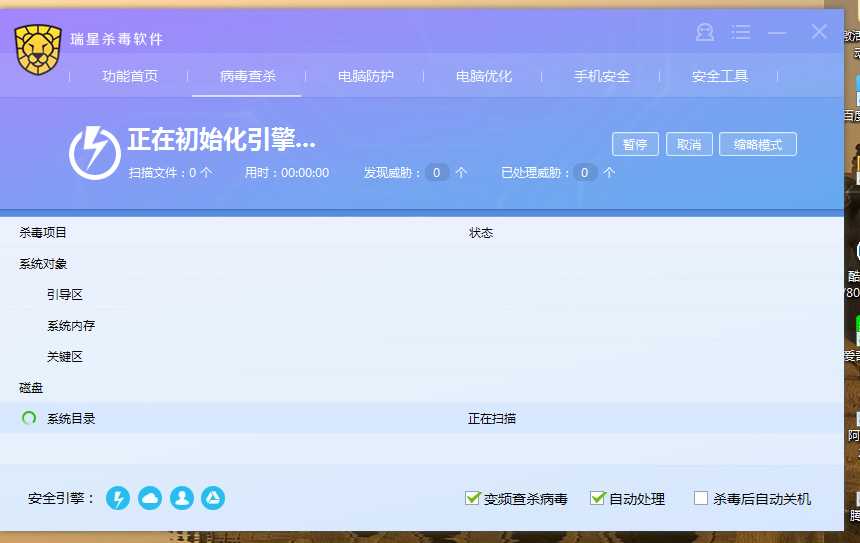This screenshot has width=860, height=543.
Task: Disable 变频查杀病毒 checkbox
Action: click(x=472, y=498)
